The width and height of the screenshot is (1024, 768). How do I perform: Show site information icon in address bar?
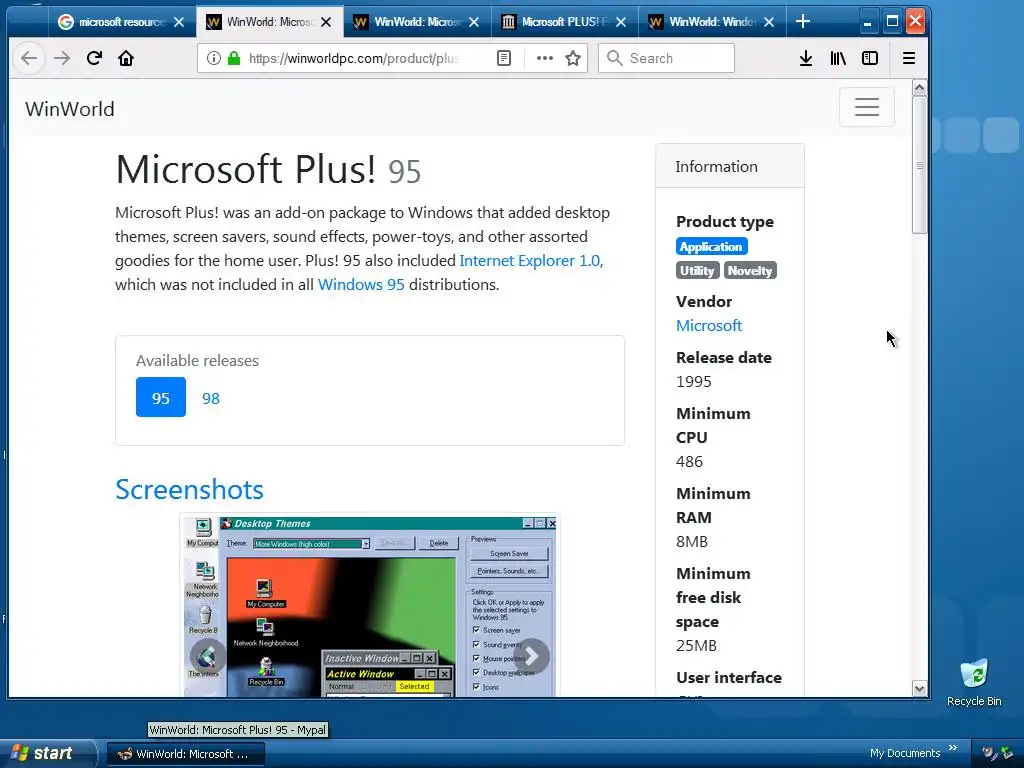[x=214, y=58]
